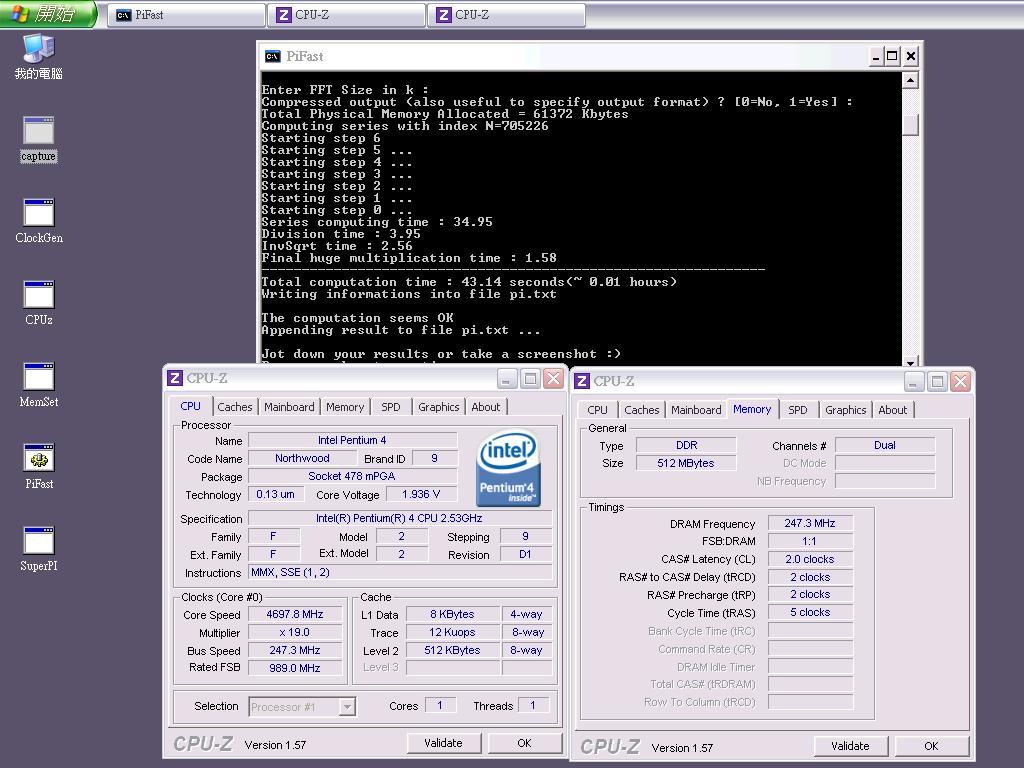Close the PiFast console window
Screen dimensions: 1024x768
tap(910, 56)
